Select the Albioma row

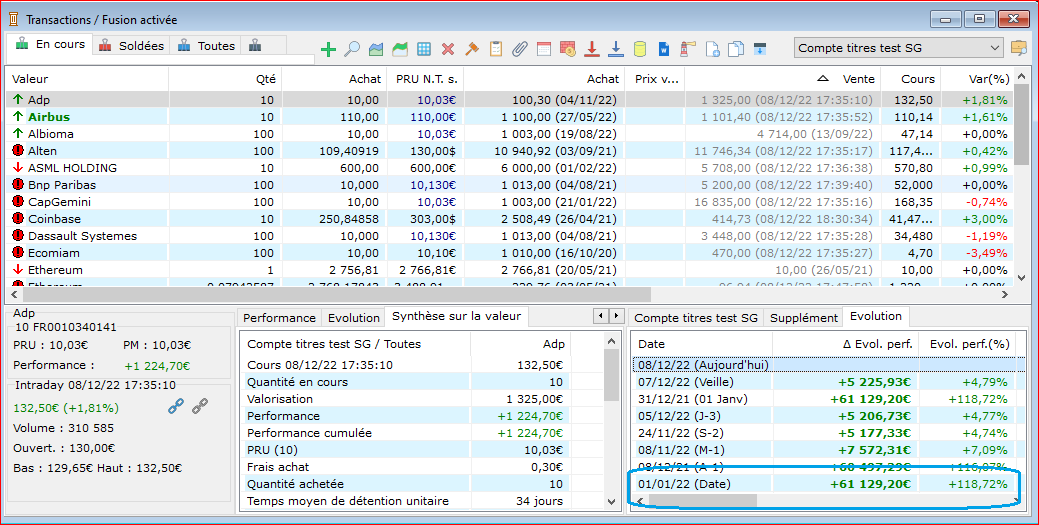[510, 134]
